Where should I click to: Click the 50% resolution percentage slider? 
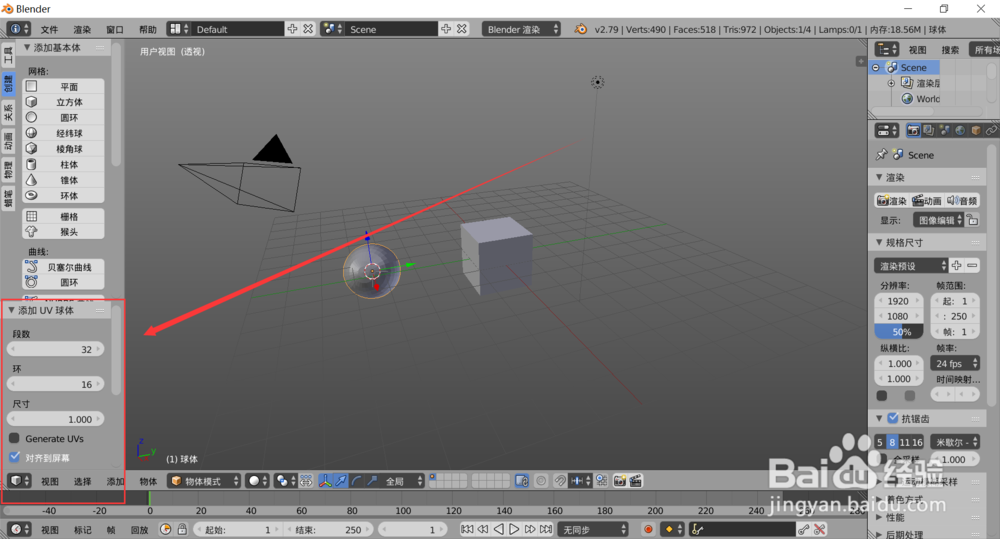click(901, 331)
